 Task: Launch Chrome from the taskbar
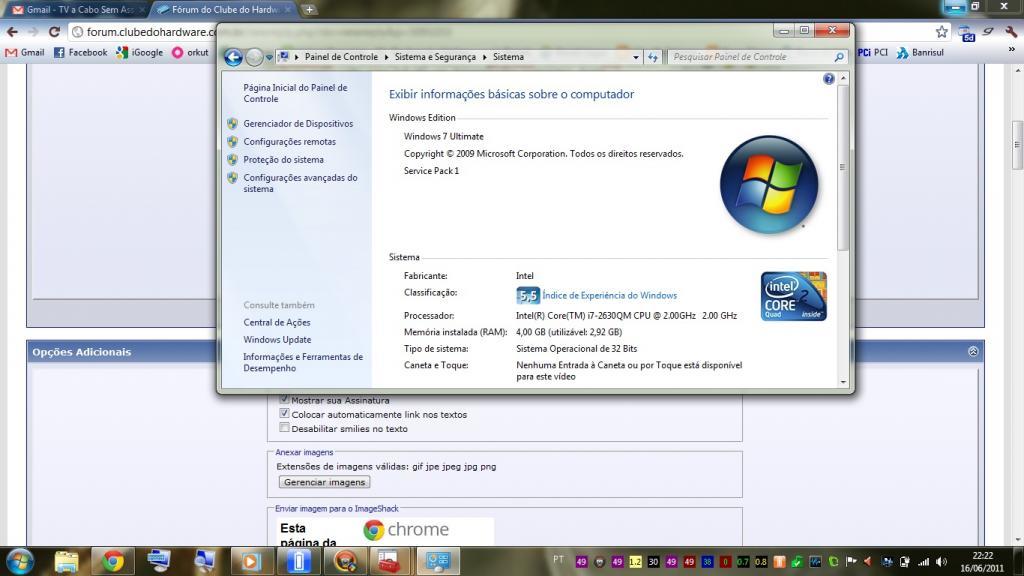pos(112,560)
